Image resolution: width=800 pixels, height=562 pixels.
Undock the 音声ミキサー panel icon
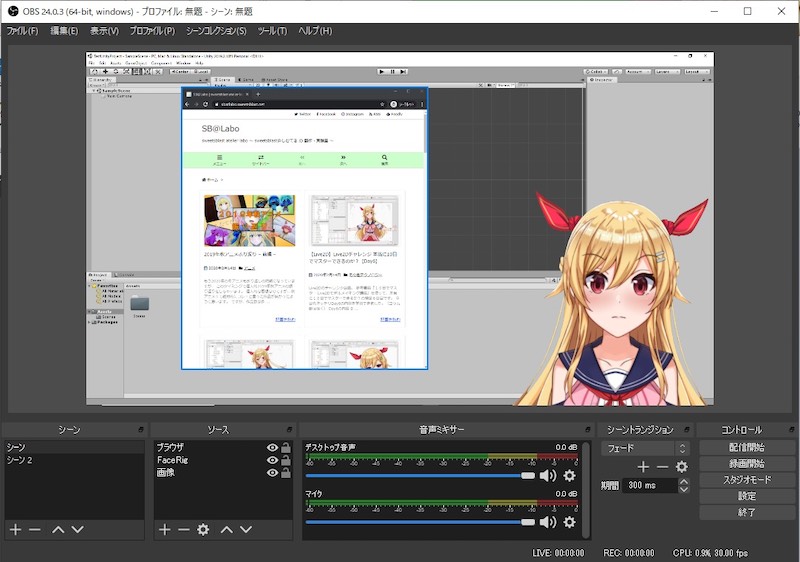pos(588,430)
